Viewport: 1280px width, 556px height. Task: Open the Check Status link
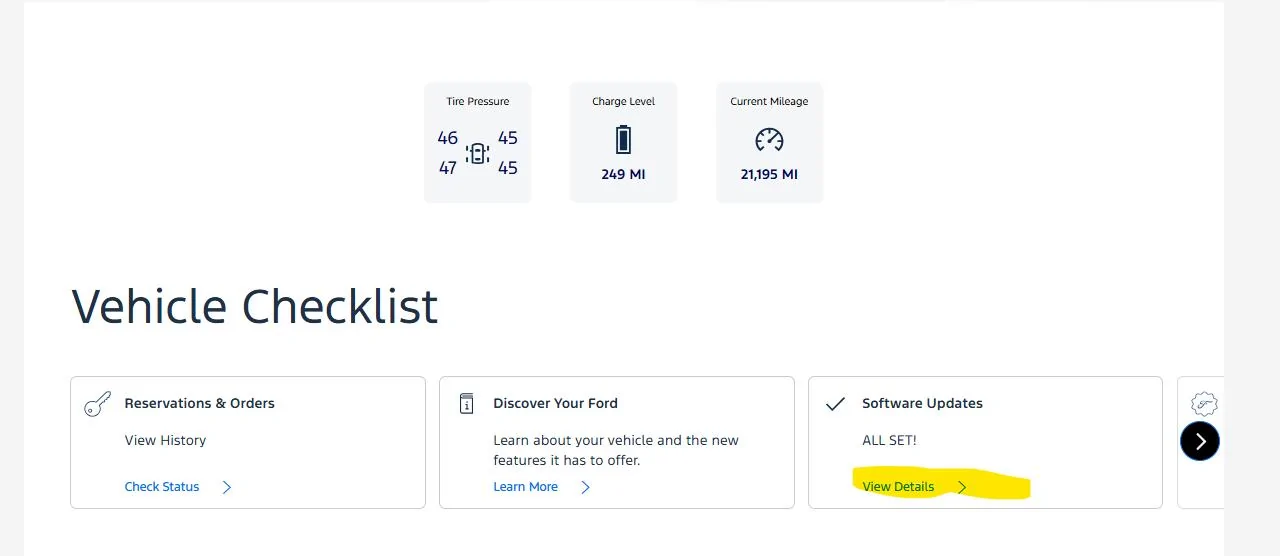[x=162, y=487]
